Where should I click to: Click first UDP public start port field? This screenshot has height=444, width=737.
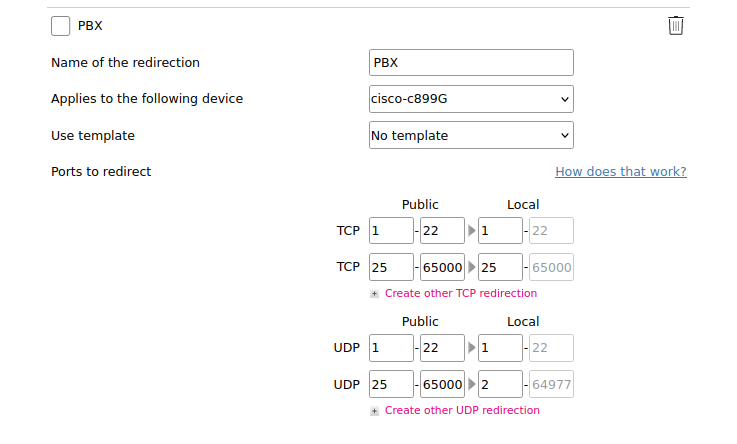click(391, 348)
